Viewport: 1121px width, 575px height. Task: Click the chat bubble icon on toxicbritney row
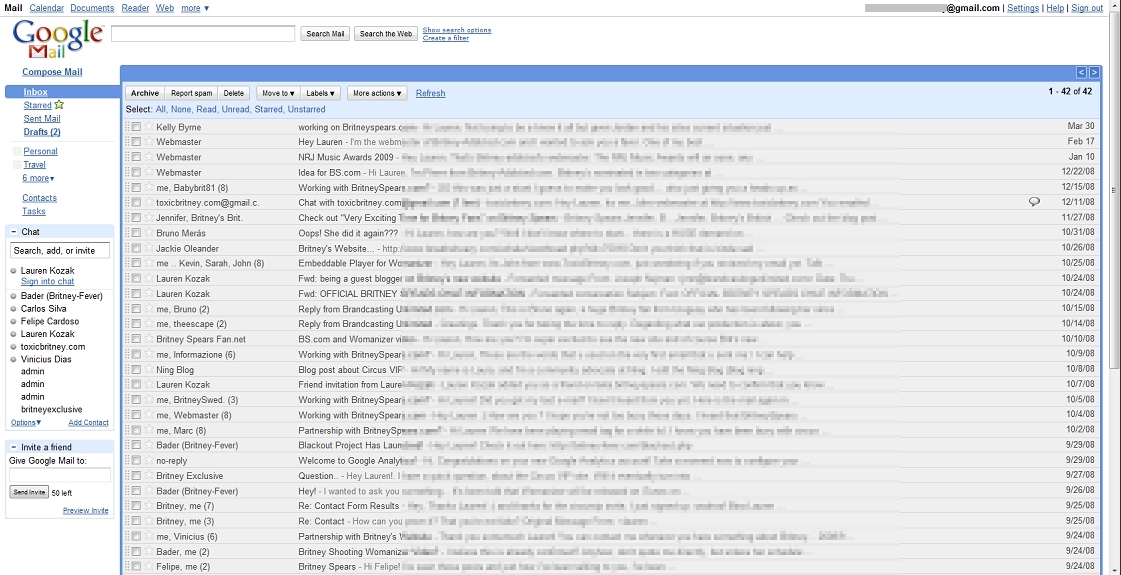pos(1034,202)
